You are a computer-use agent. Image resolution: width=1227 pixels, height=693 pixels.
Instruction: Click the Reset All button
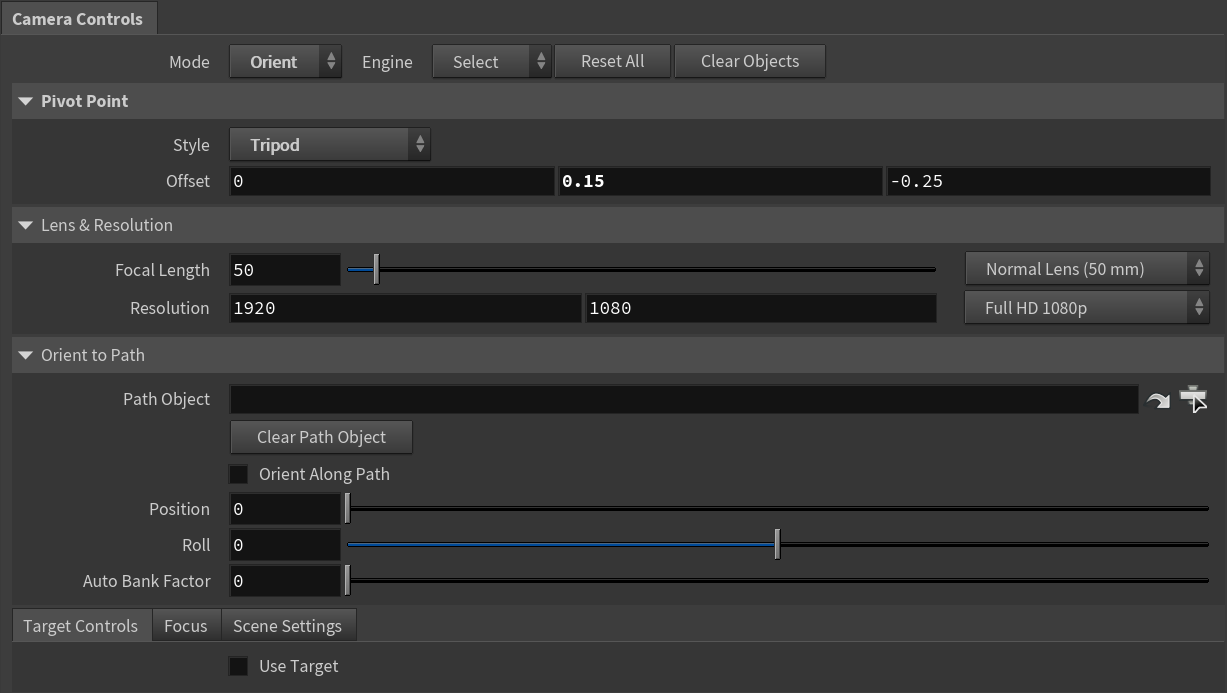[x=613, y=61]
